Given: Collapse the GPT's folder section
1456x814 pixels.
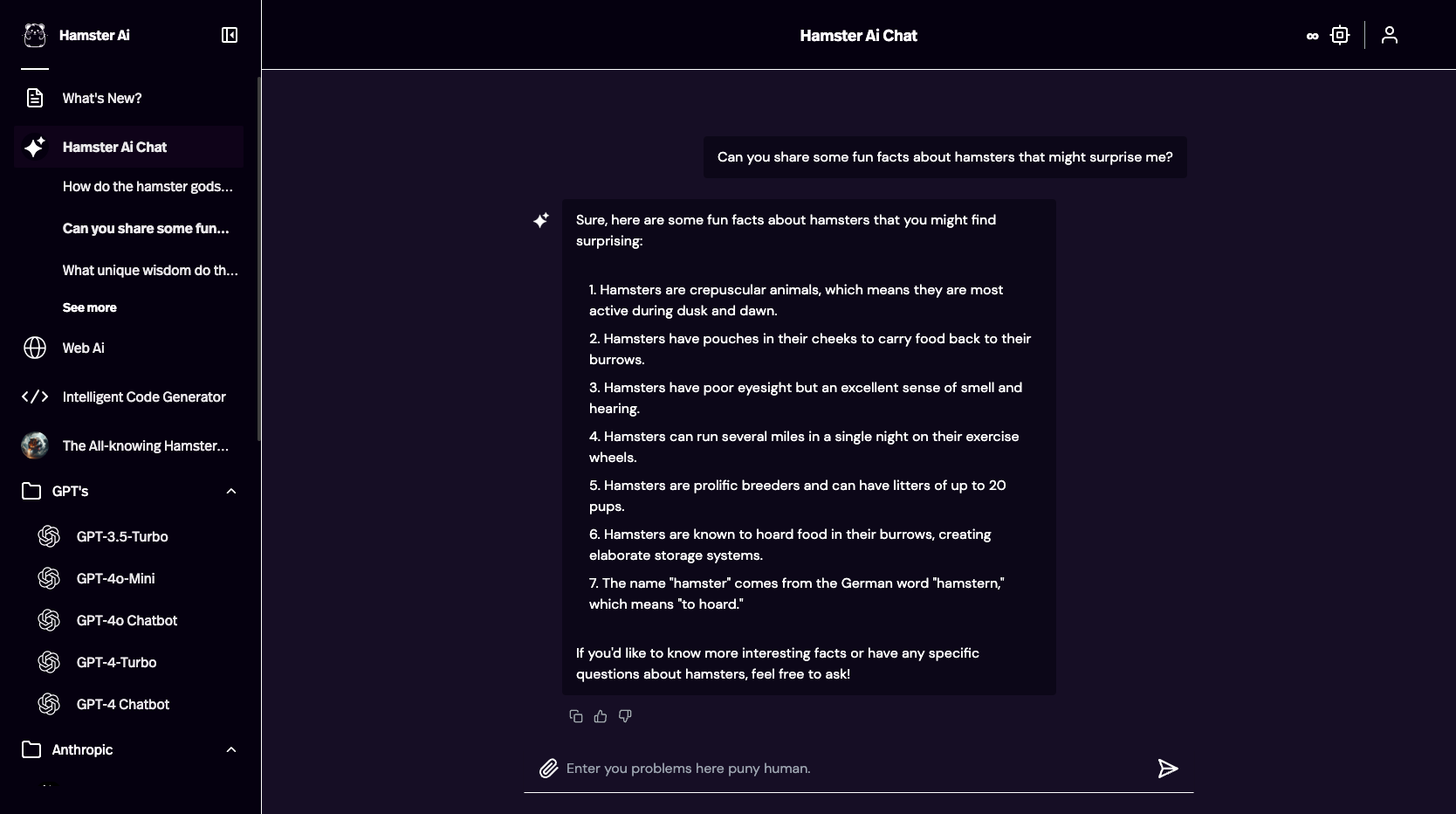Looking at the screenshot, I should [x=231, y=492].
